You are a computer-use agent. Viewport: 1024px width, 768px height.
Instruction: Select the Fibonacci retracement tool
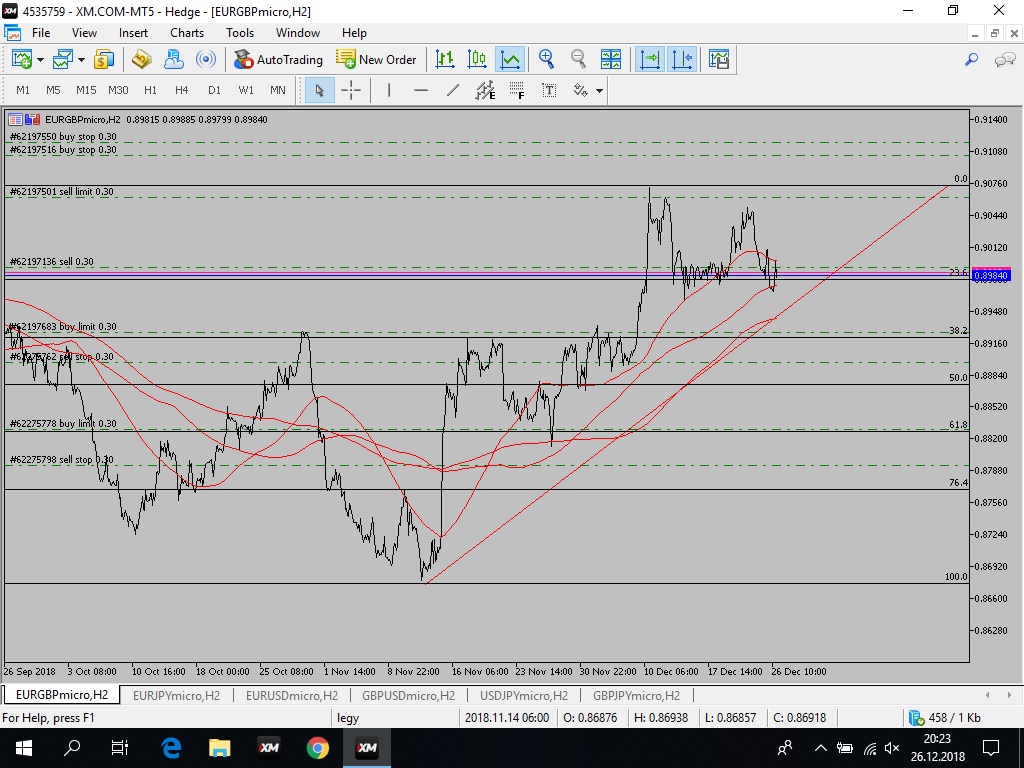(516, 90)
